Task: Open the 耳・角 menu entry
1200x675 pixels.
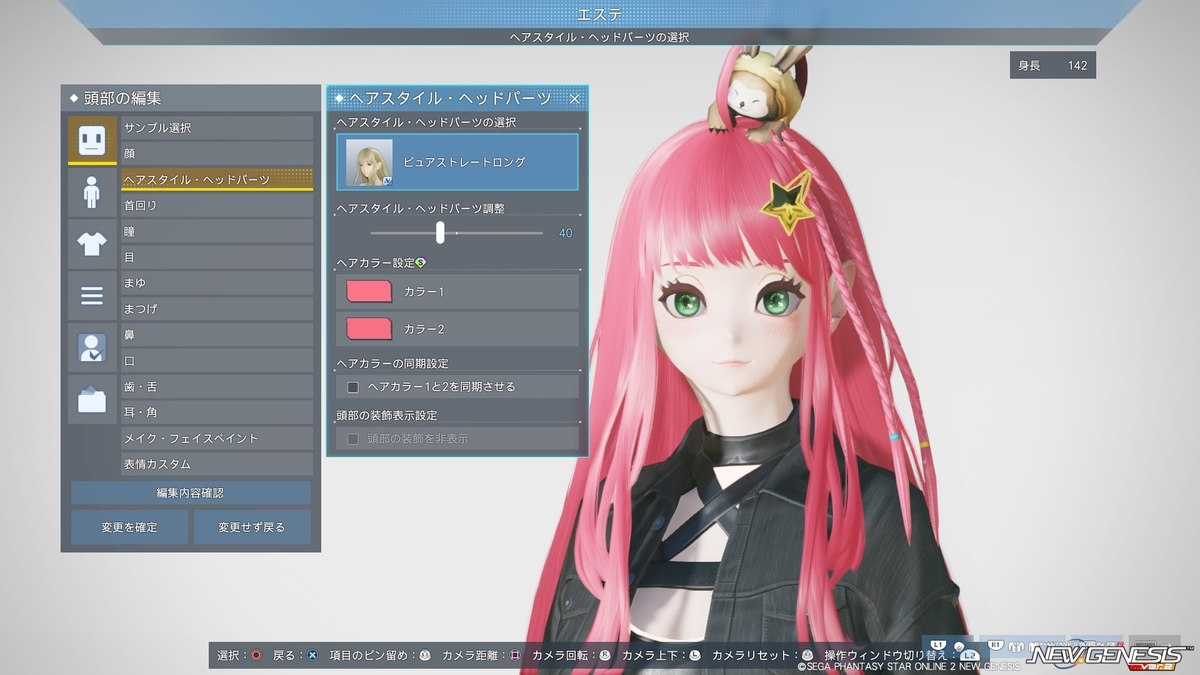Action: click(217, 412)
